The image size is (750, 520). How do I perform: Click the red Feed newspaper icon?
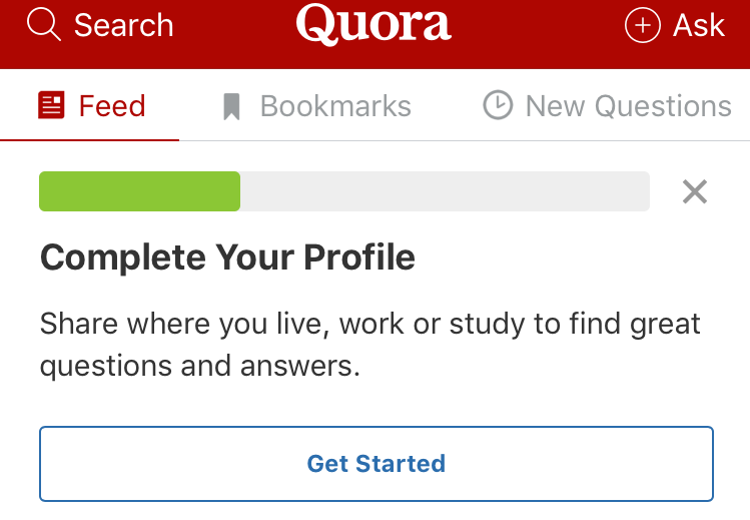[x=51, y=106]
